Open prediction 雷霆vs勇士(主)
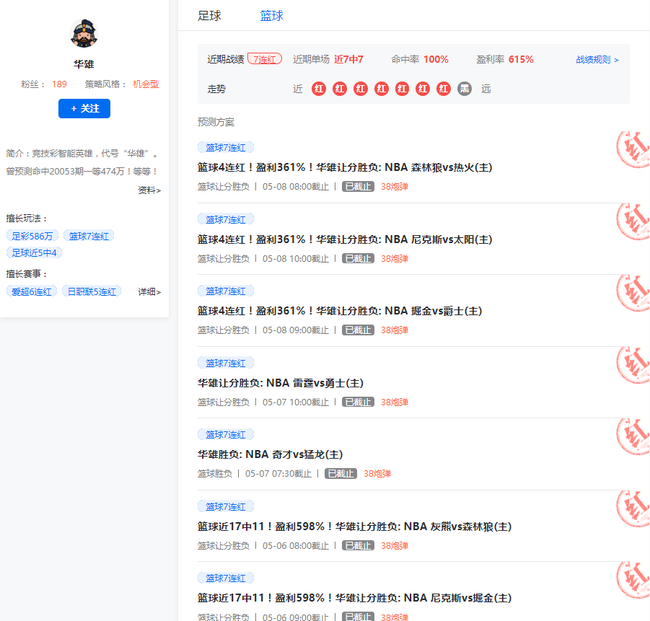Screen dimensions: 650x621 tap(281, 383)
